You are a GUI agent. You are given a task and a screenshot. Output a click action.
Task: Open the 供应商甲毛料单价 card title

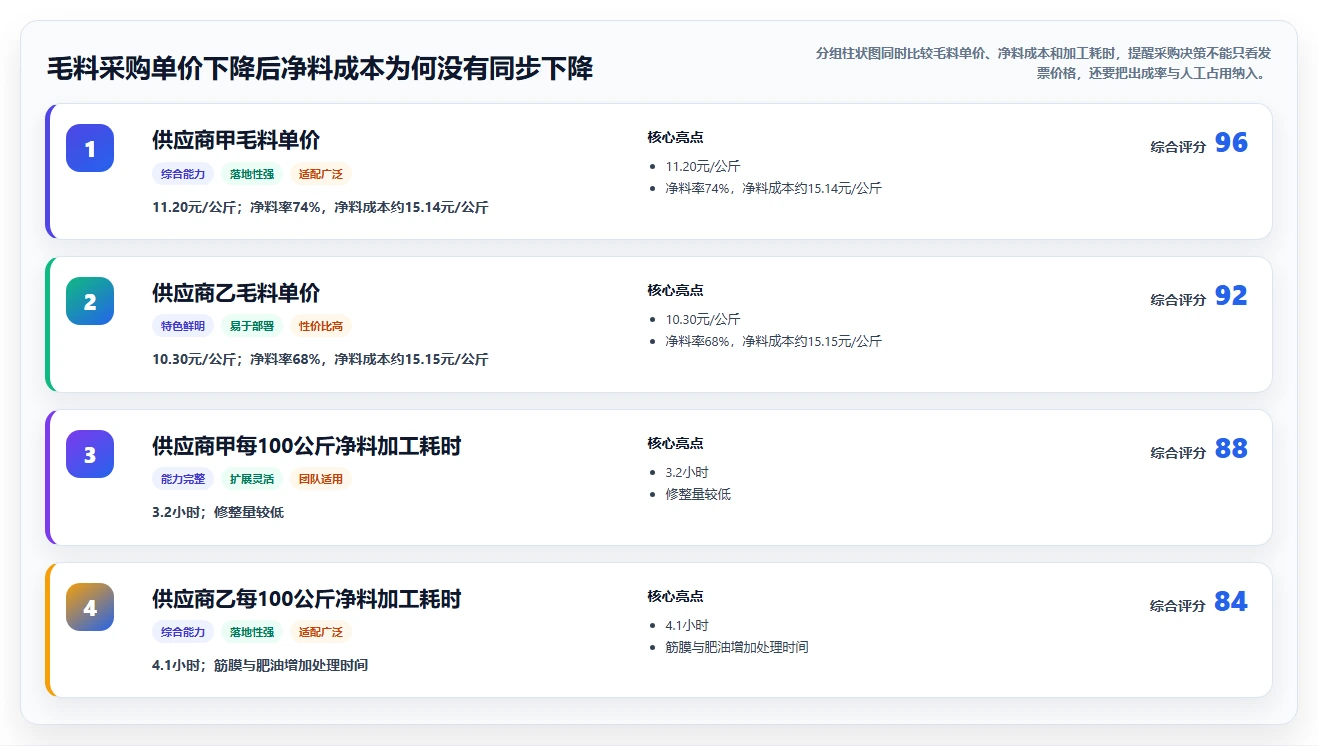(x=236, y=140)
